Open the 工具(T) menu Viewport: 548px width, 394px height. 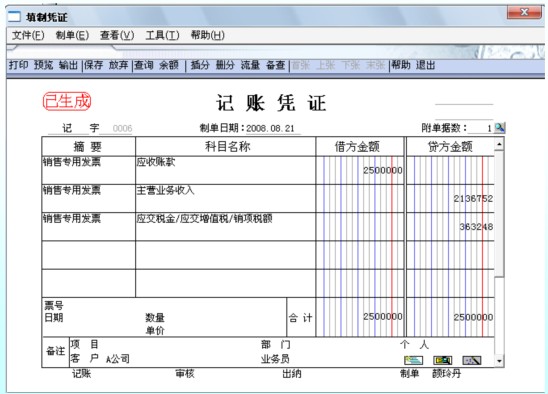(x=163, y=35)
